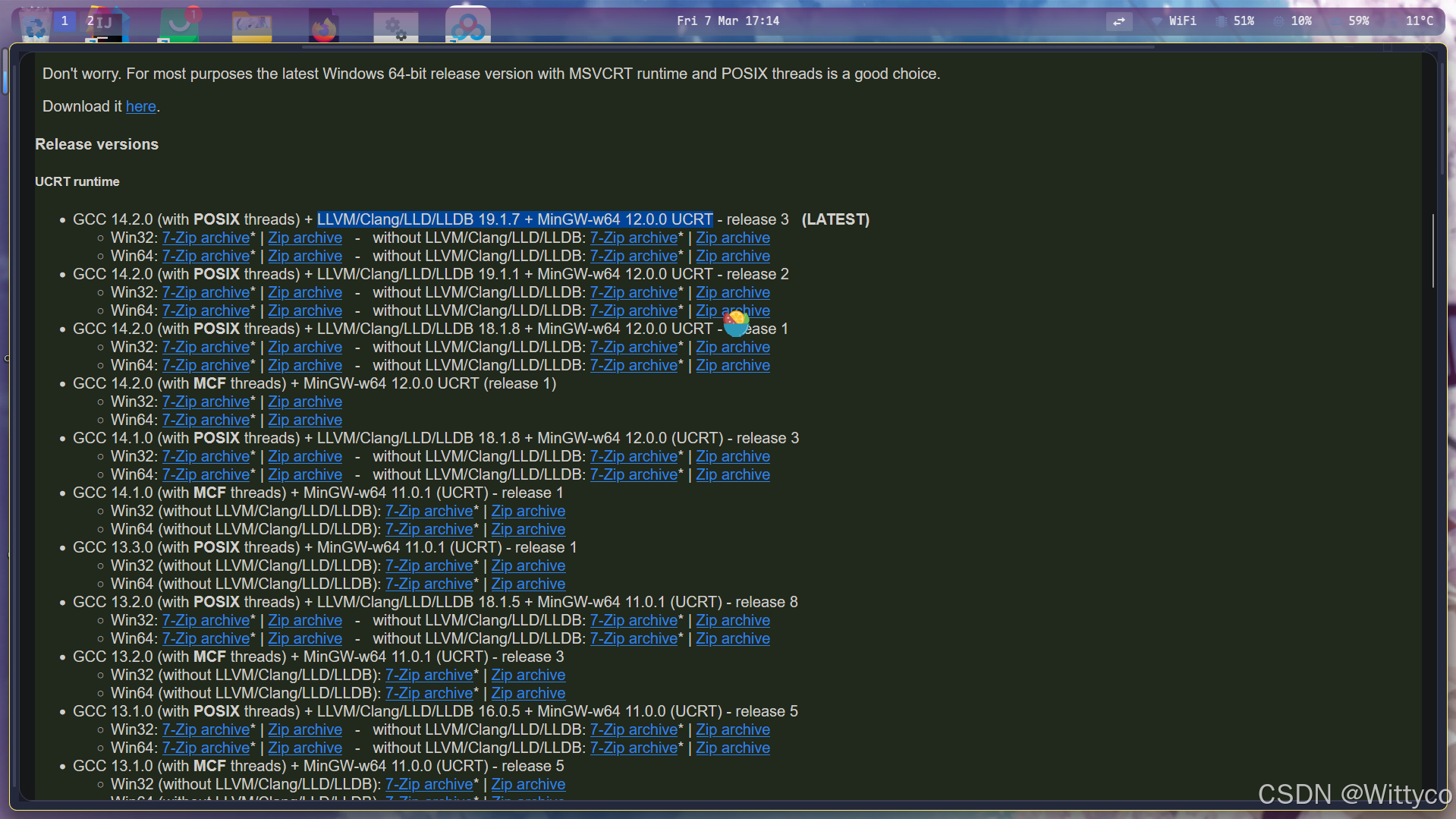Get GCC 13.2.0 release 8 Win64 Zip without LLVM
The width and height of the screenshot is (1456, 819).
733,638
